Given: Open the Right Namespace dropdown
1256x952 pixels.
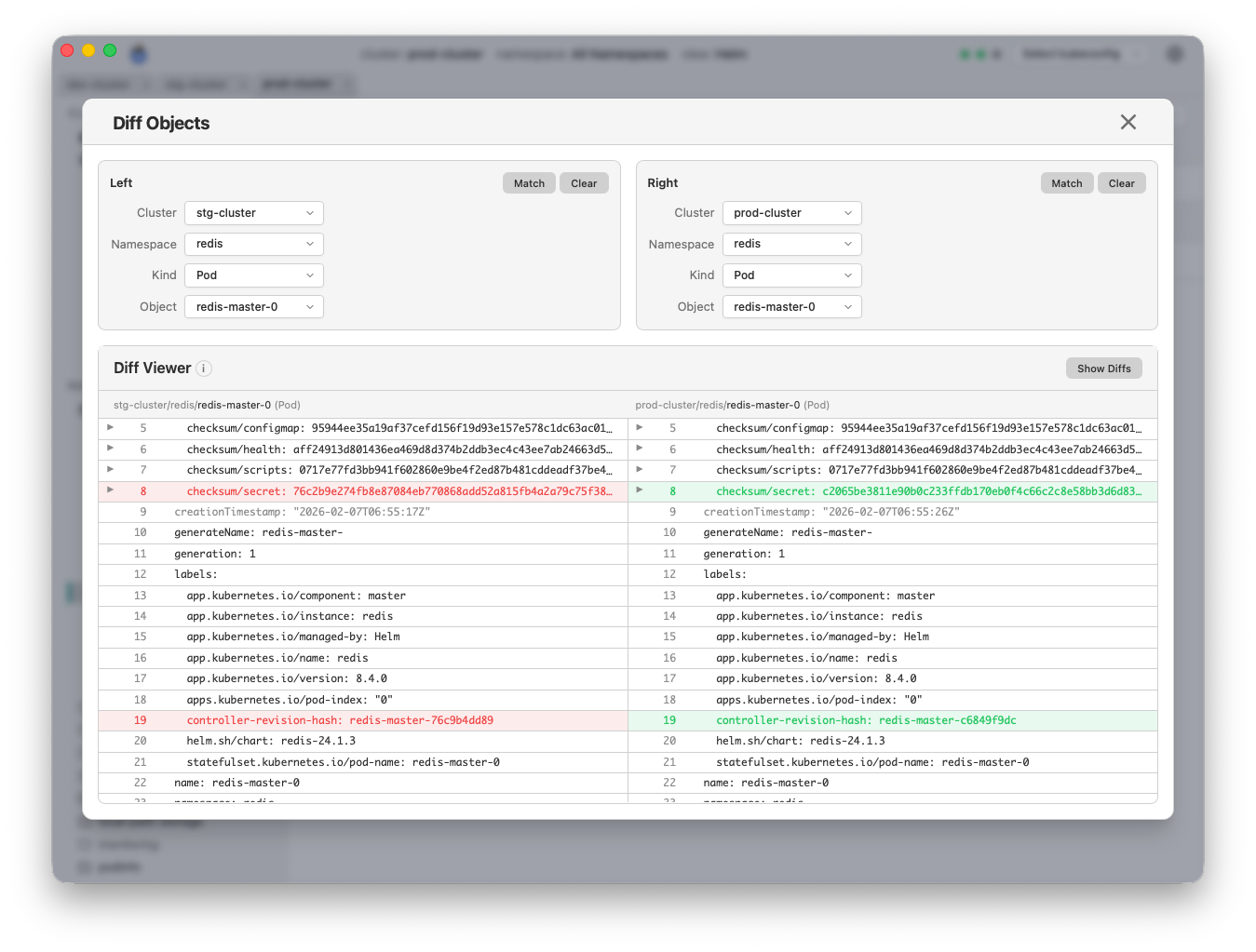Looking at the screenshot, I should point(791,244).
